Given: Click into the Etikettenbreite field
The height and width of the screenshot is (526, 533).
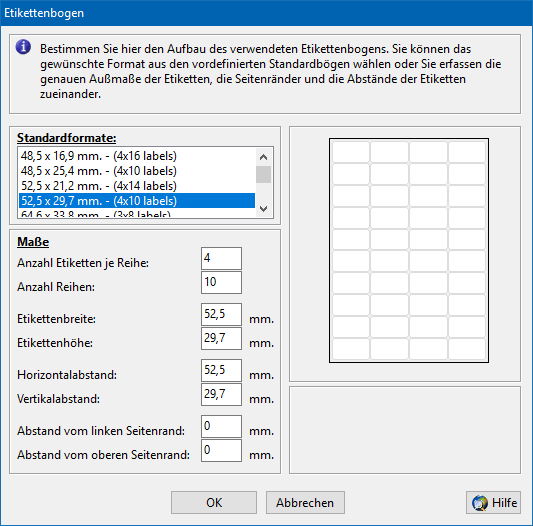Looking at the screenshot, I should 221,315.
